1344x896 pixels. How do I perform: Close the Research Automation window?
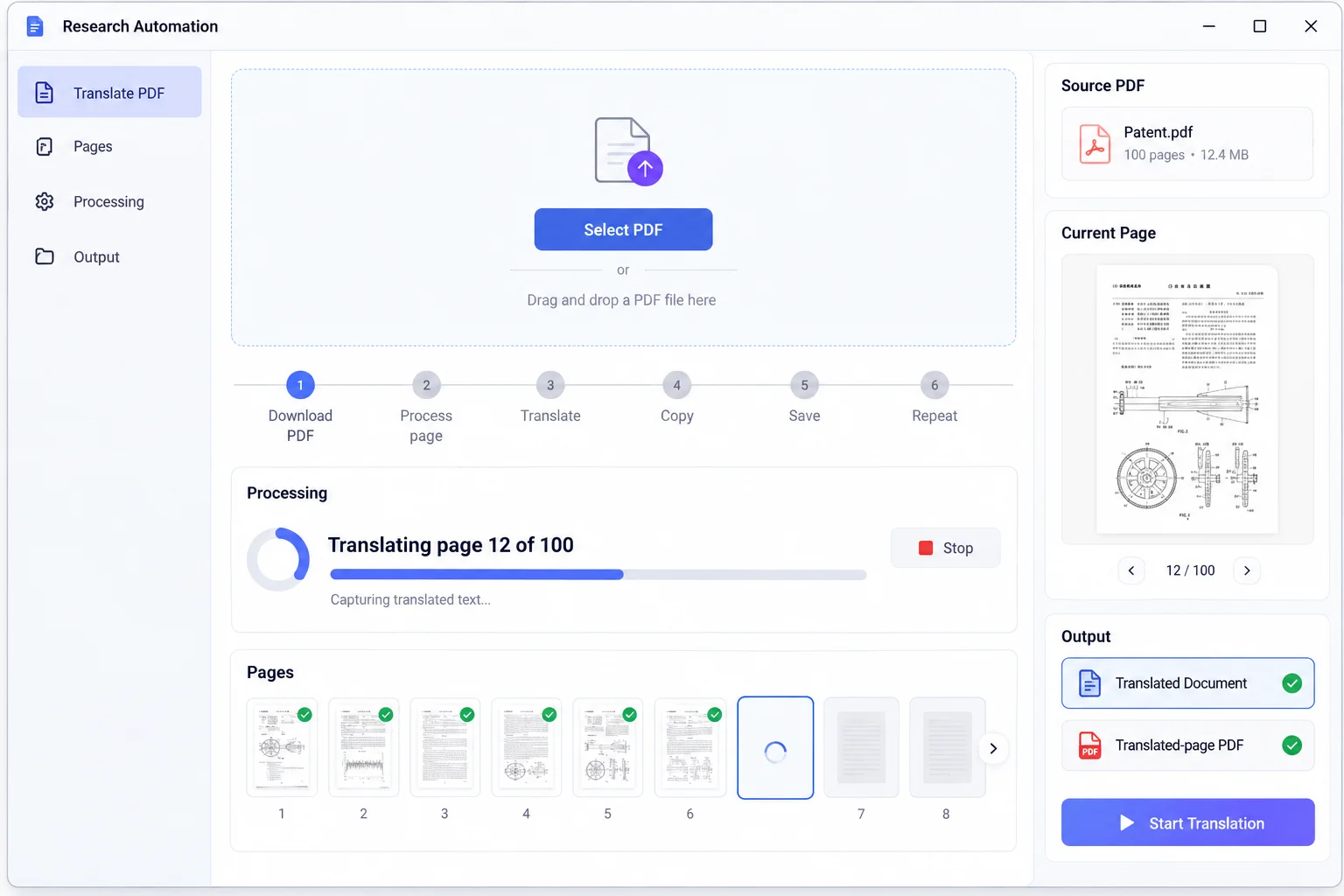[x=1311, y=26]
